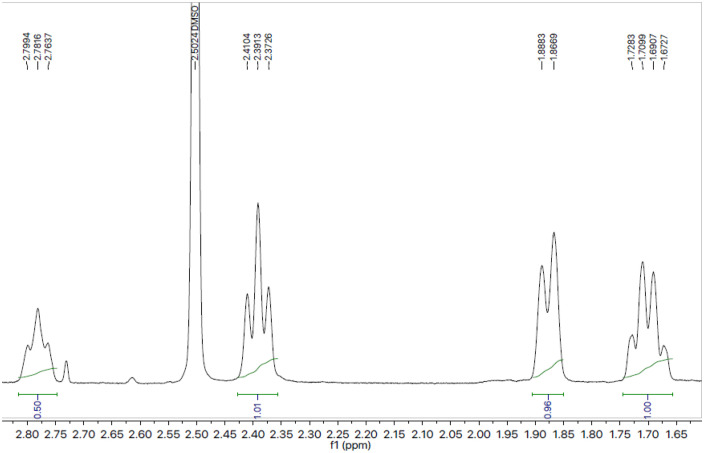Click the 1.90 axis tick label

point(535,435)
